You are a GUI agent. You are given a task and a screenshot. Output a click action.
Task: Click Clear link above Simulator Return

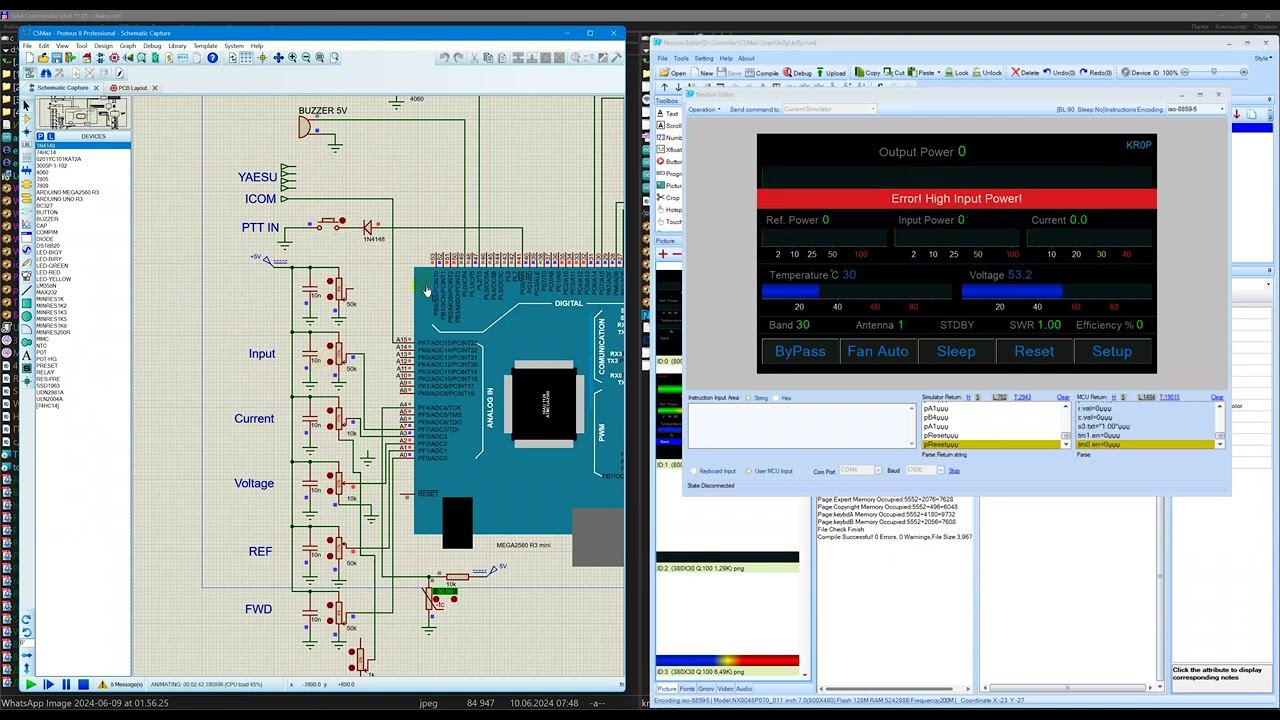1063,398
